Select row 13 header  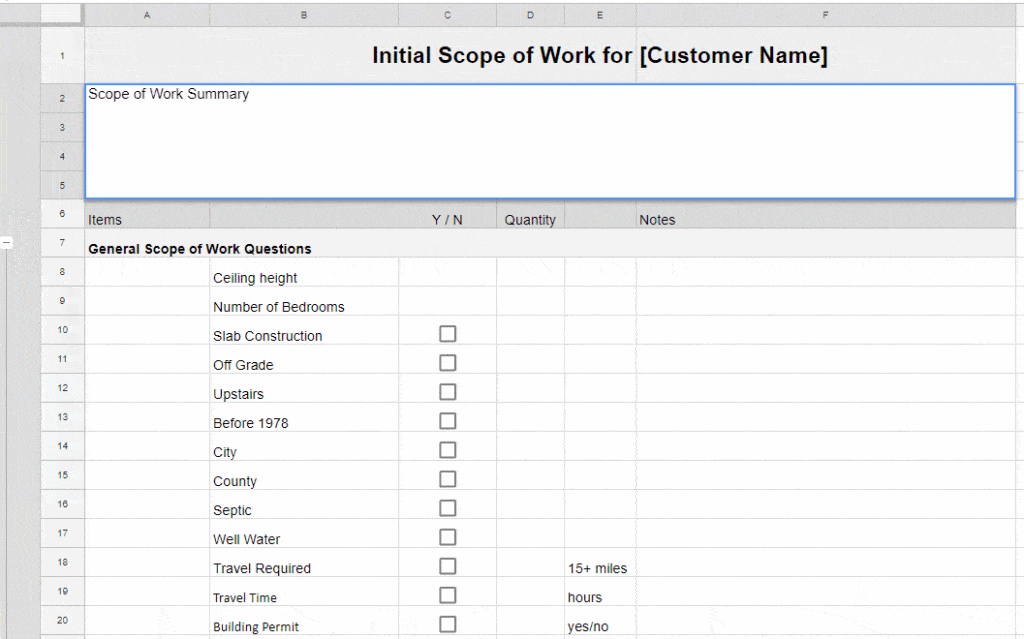click(x=63, y=417)
